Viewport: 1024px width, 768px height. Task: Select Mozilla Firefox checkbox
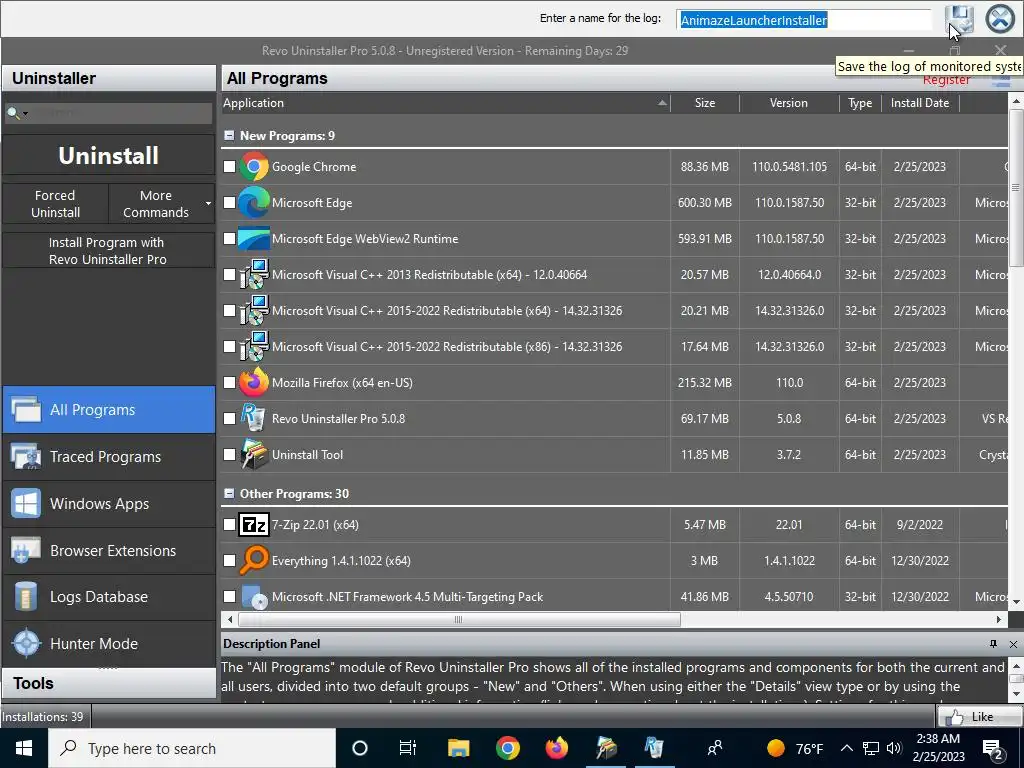(x=229, y=382)
